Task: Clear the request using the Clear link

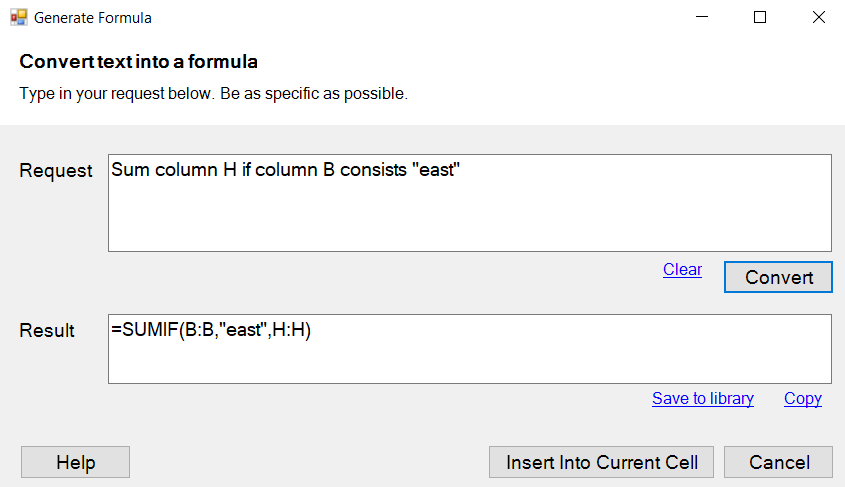Action: (x=682, y=269)
